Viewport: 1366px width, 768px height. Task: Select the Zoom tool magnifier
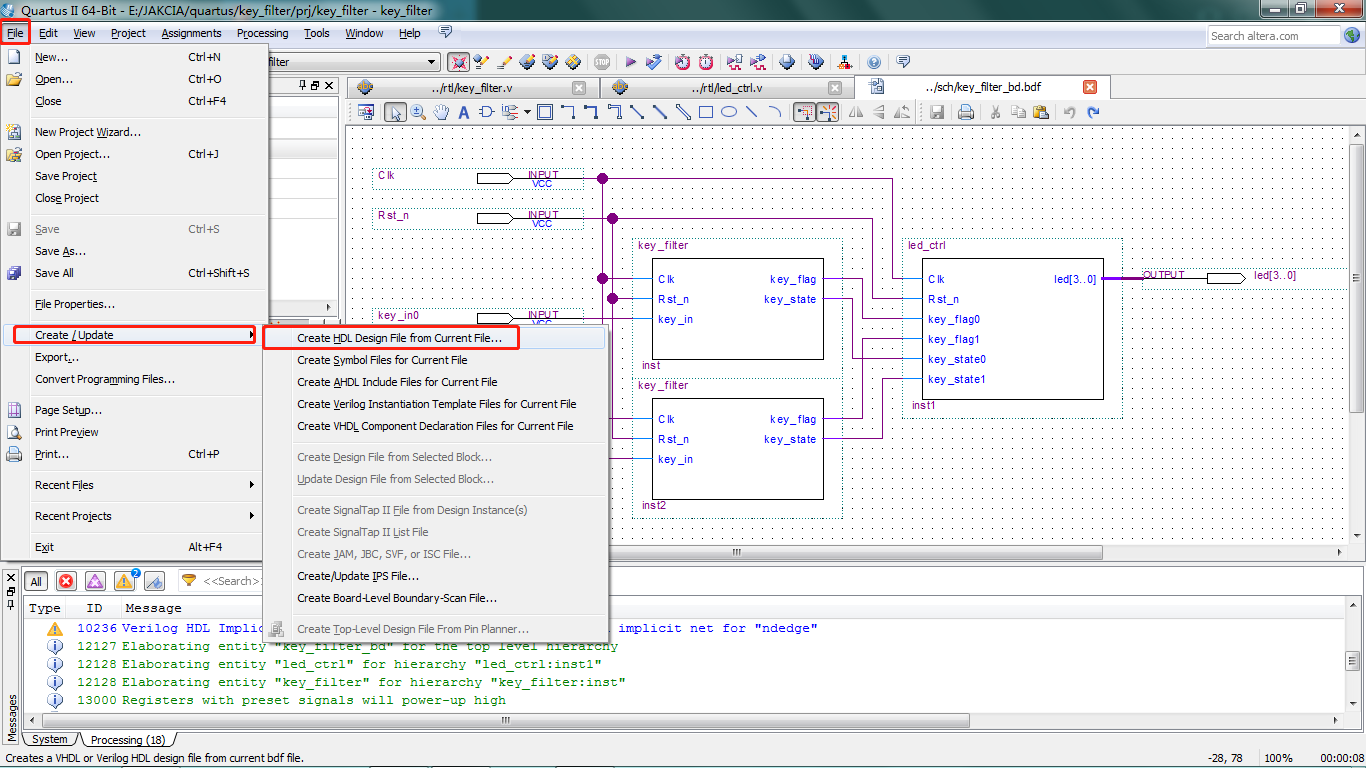[x=418, y=112]
